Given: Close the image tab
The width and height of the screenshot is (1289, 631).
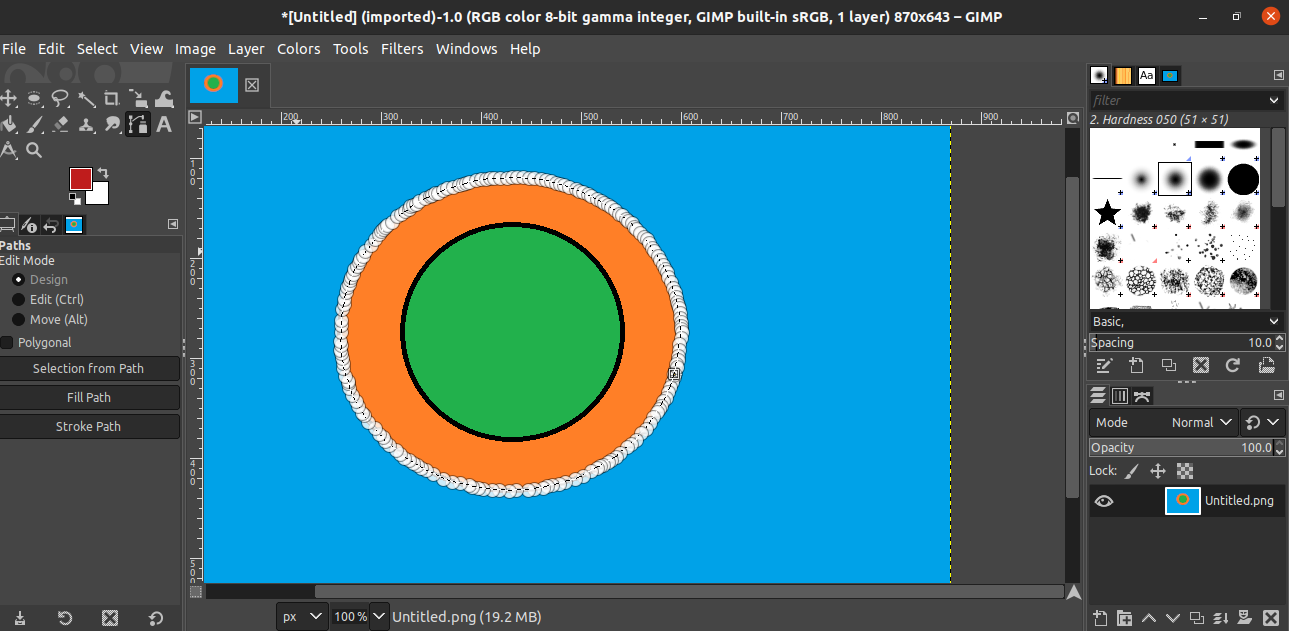Looking at the screenshot, I should pyautogui.click(x=252, y=85).
